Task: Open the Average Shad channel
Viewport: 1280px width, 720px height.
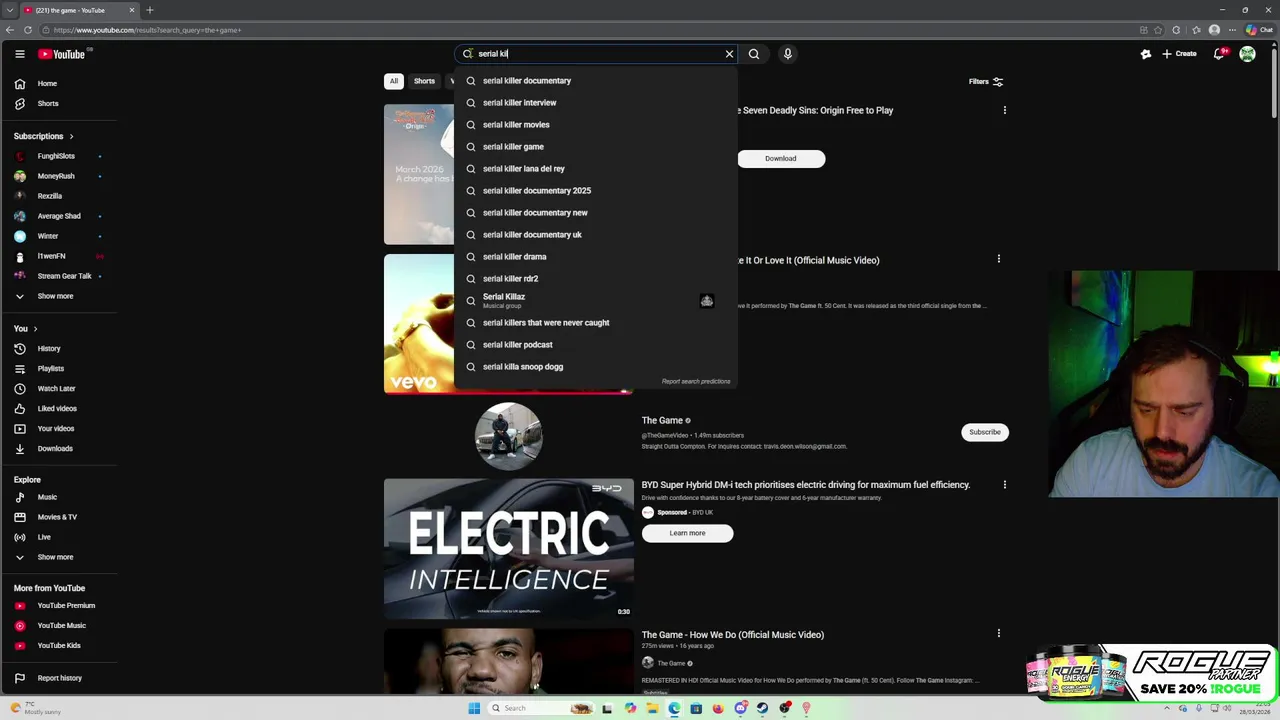Action: click(x=60, y=216)
